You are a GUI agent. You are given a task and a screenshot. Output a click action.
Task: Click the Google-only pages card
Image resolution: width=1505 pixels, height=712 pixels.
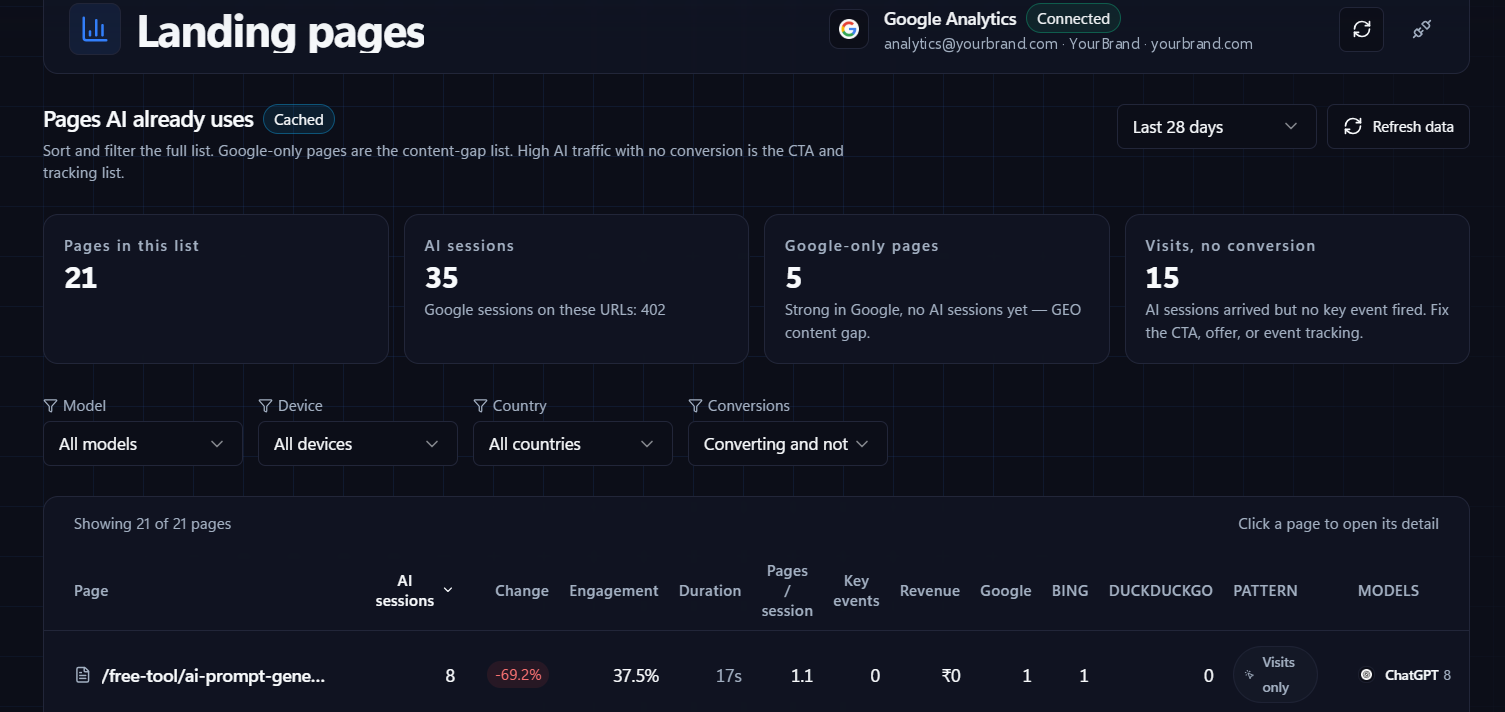point(936,289)
